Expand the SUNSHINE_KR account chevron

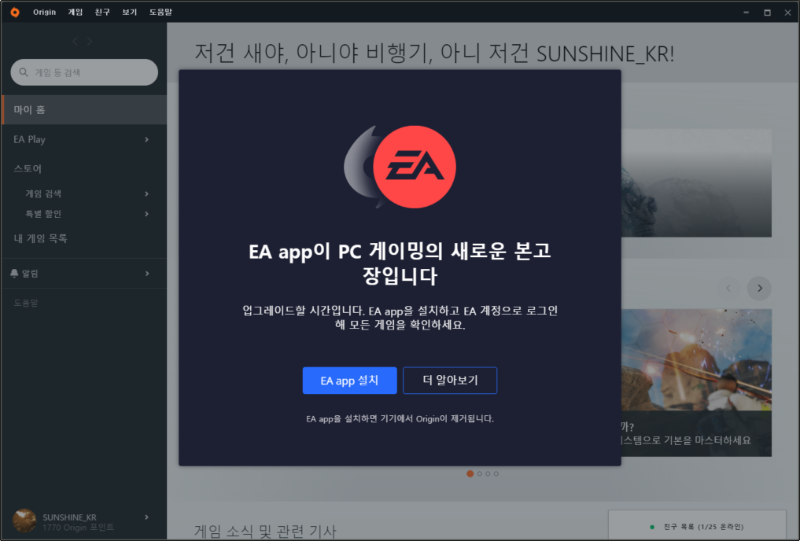click(147, 518)
